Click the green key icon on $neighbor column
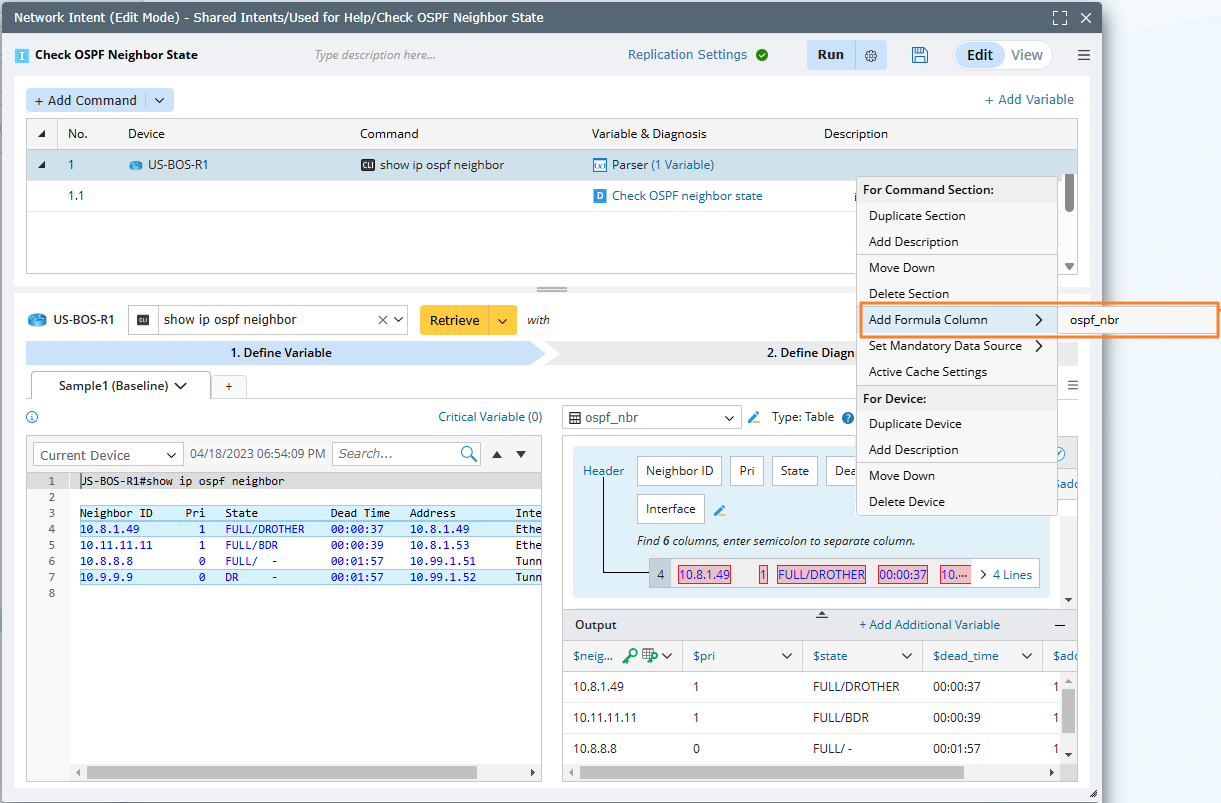The image size is (1221, 803). 630,656
